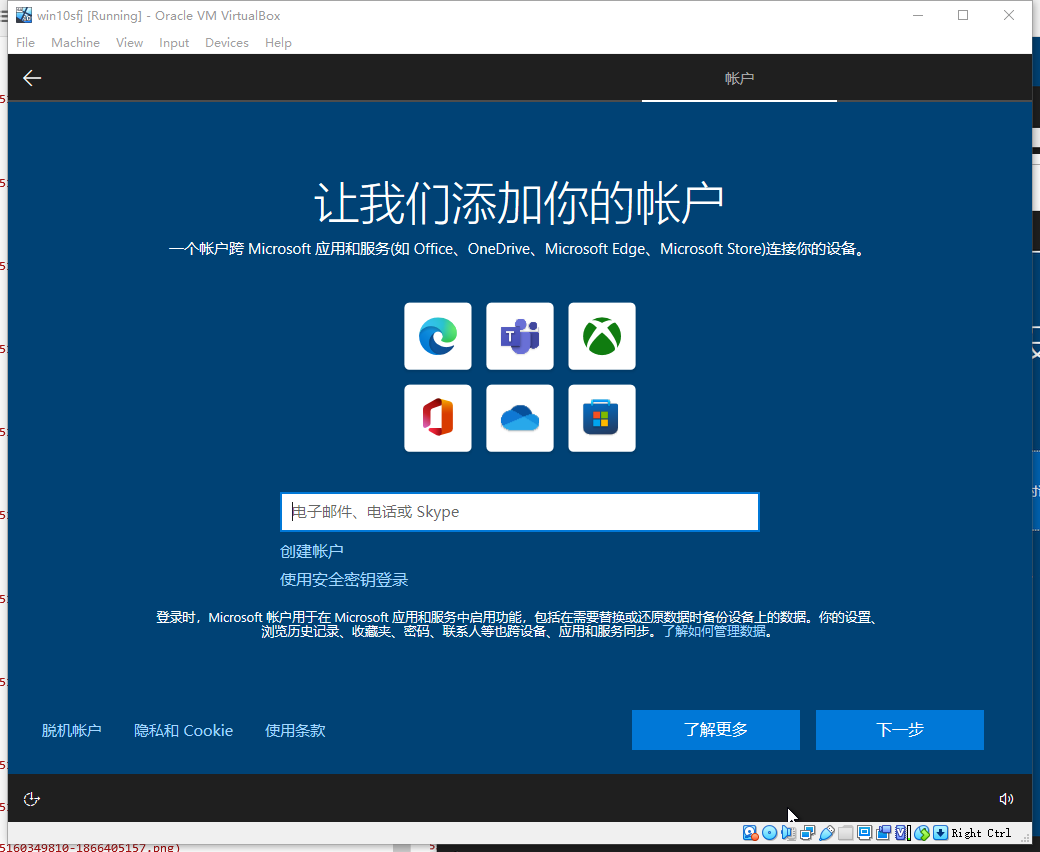Click VirtualBox audio status icon
Screen dimensions: 1040x852
tap(788, 833)
